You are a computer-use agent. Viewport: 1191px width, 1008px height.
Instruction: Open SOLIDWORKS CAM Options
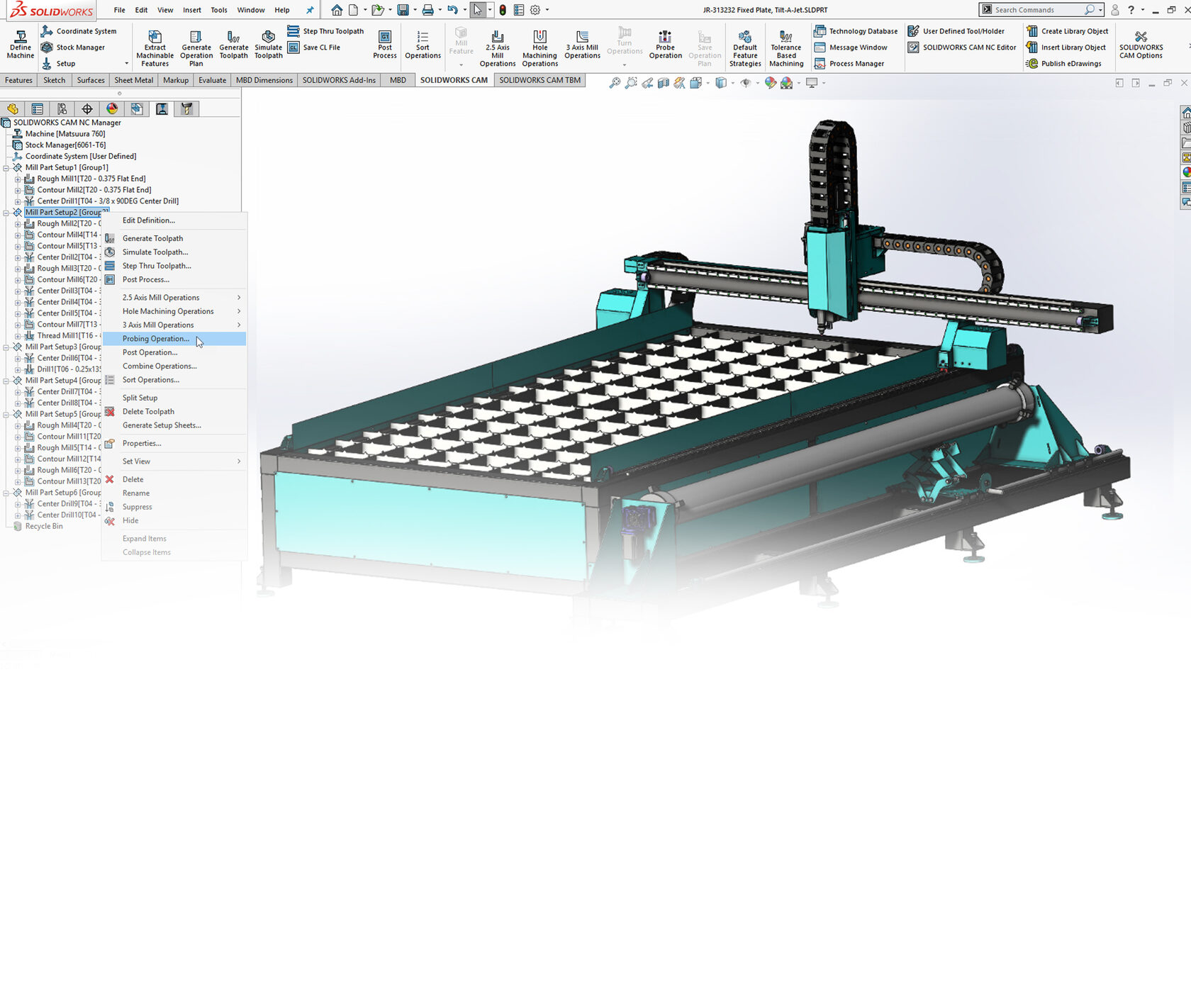tap(1141, 44)
